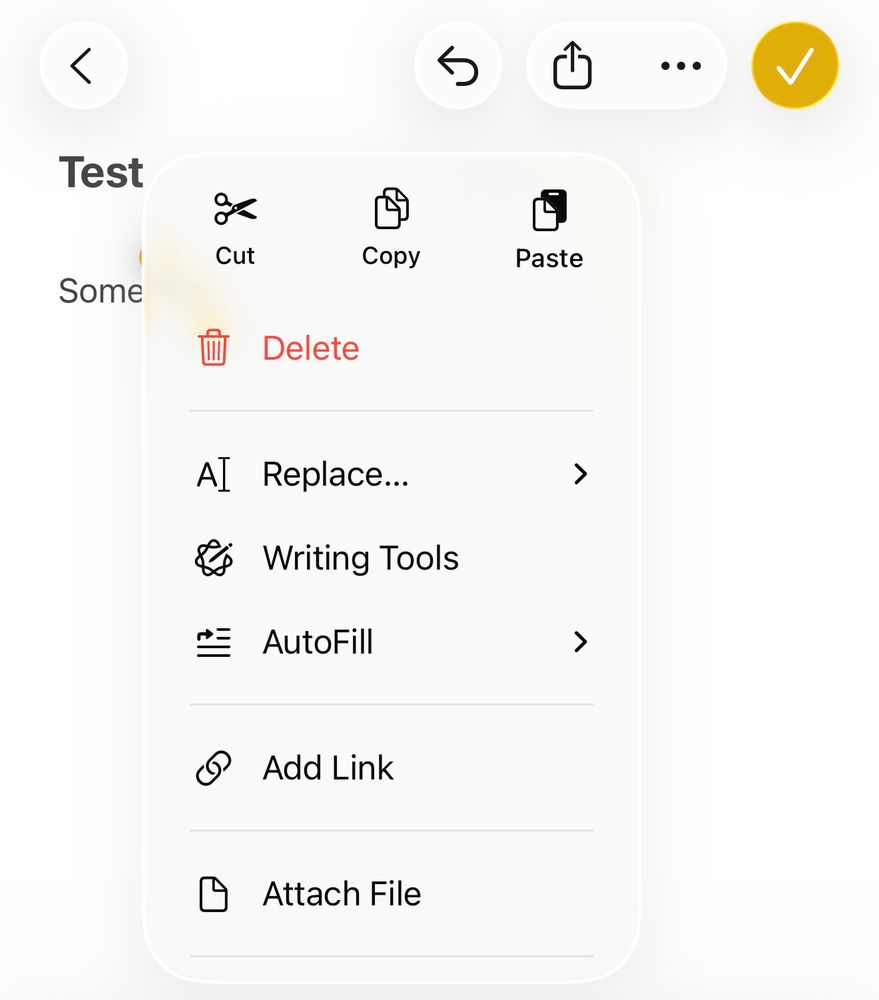
Task: Open the three-dot more options menu
Action: pos(681,66)
